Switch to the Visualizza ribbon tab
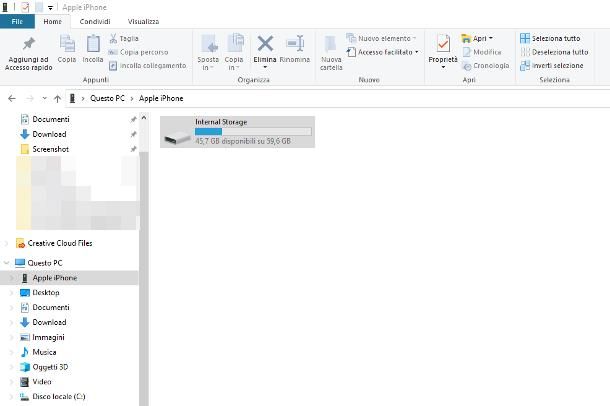 click(143, 21)
